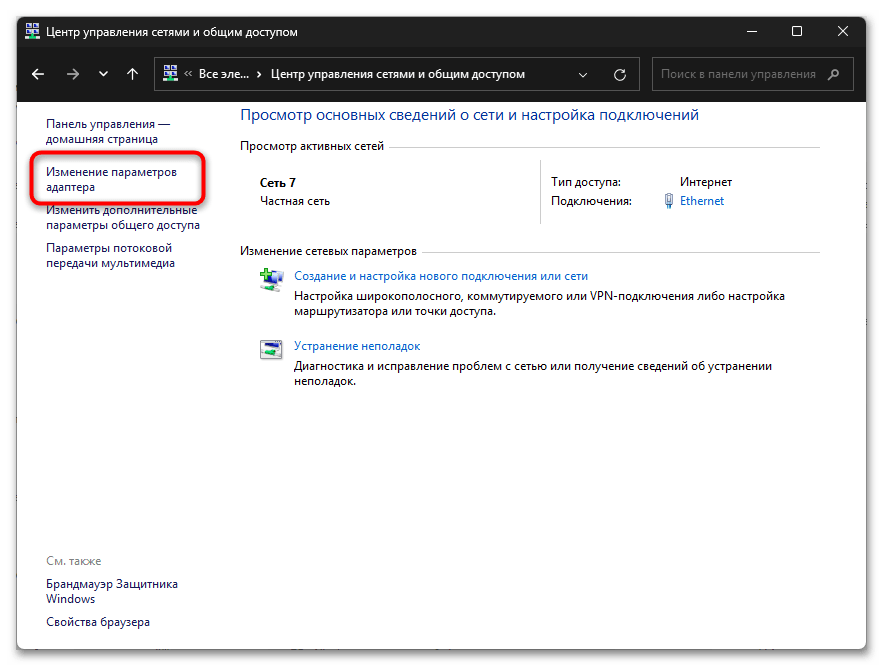Focus the control panel search field
Screen dimensions: 883x666
[x=752, y=74]
